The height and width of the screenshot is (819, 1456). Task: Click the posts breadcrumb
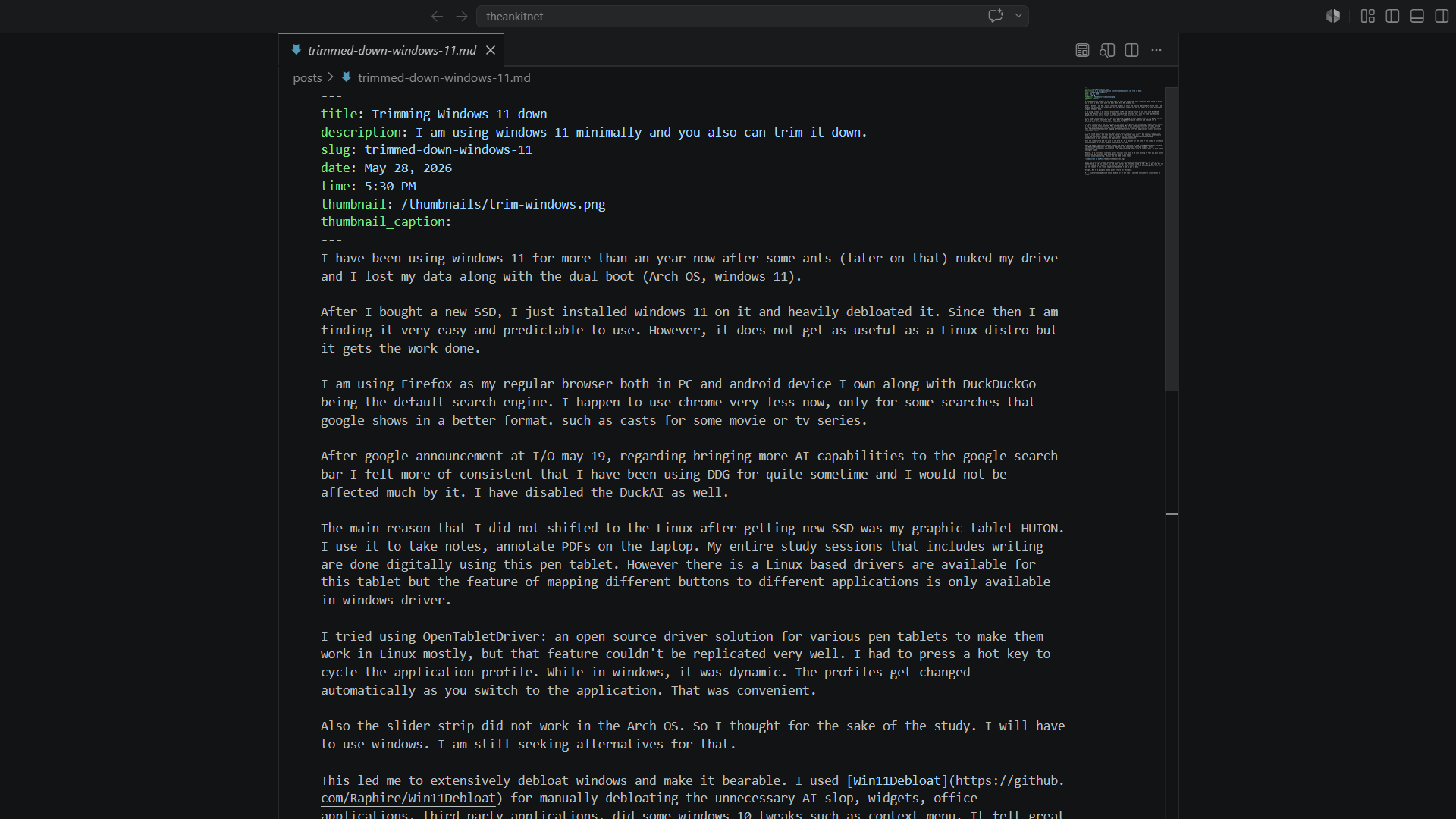[307, 77]
